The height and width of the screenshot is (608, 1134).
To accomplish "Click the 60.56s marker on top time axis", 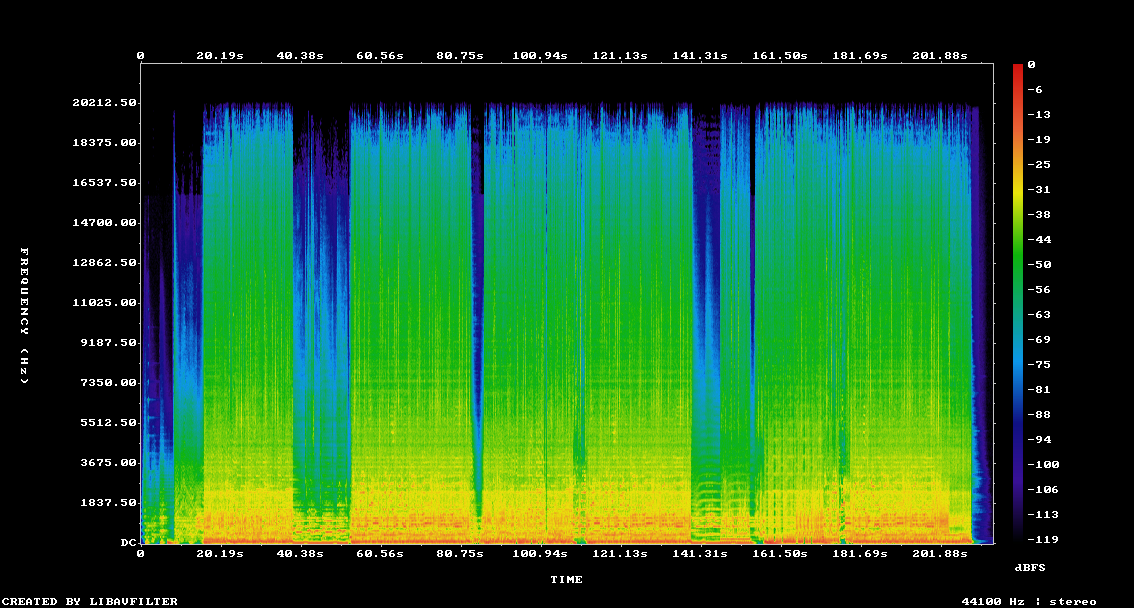I will pyautogui.click(x=380, y=56).
